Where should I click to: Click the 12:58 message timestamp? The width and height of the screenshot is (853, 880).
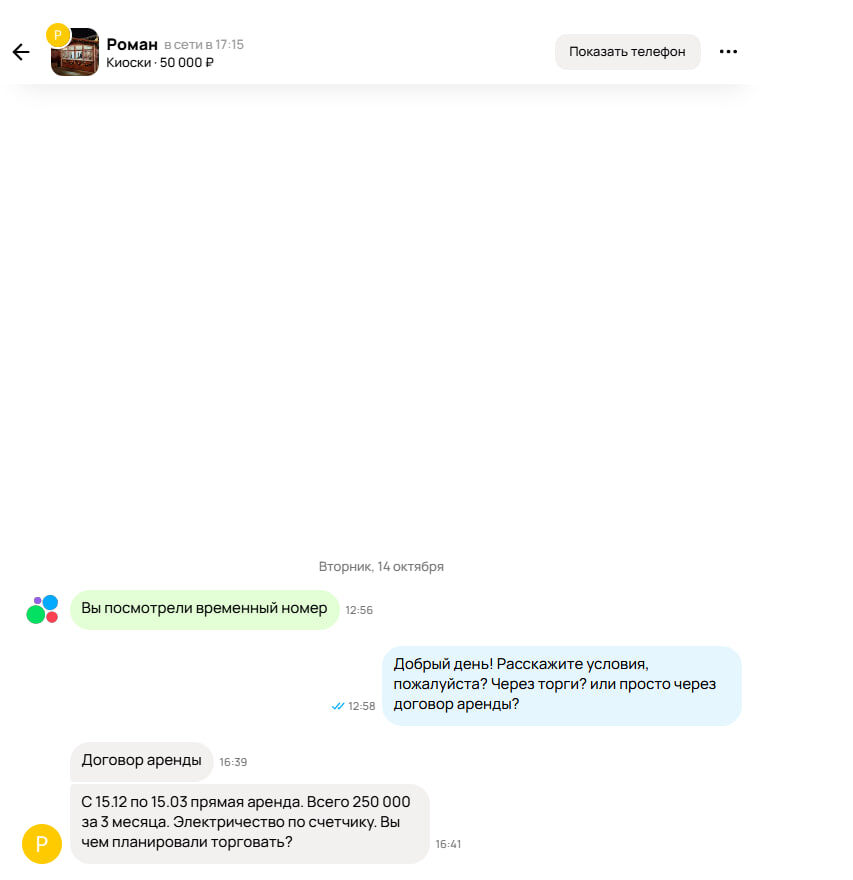(361, 706)
